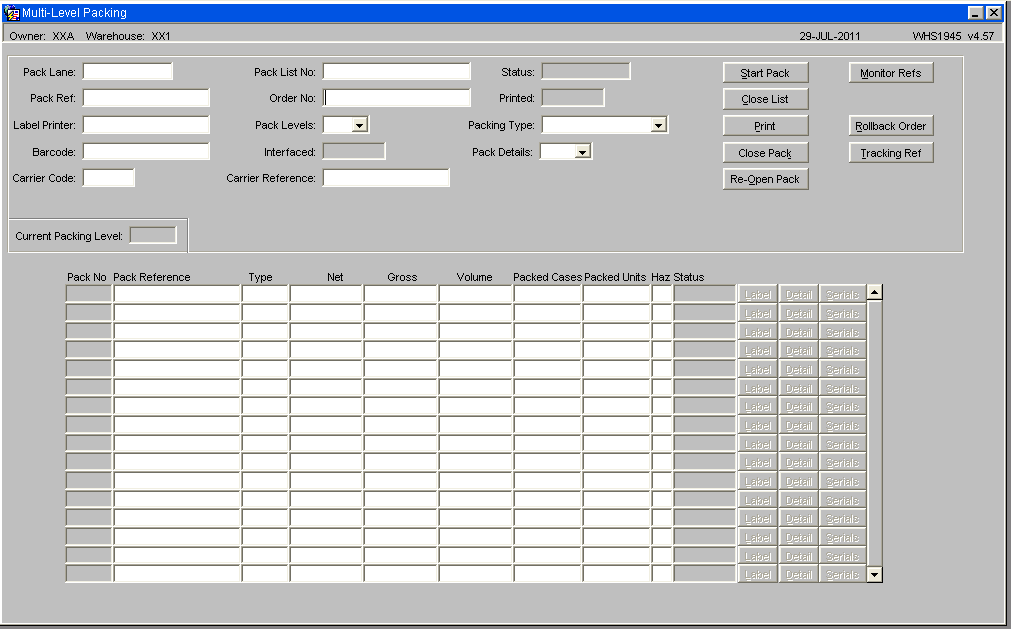Image resolution: width=1011 pixels, height=629 pixels.
Task: Click the Current Packing Level field
Action: point(153,236)
